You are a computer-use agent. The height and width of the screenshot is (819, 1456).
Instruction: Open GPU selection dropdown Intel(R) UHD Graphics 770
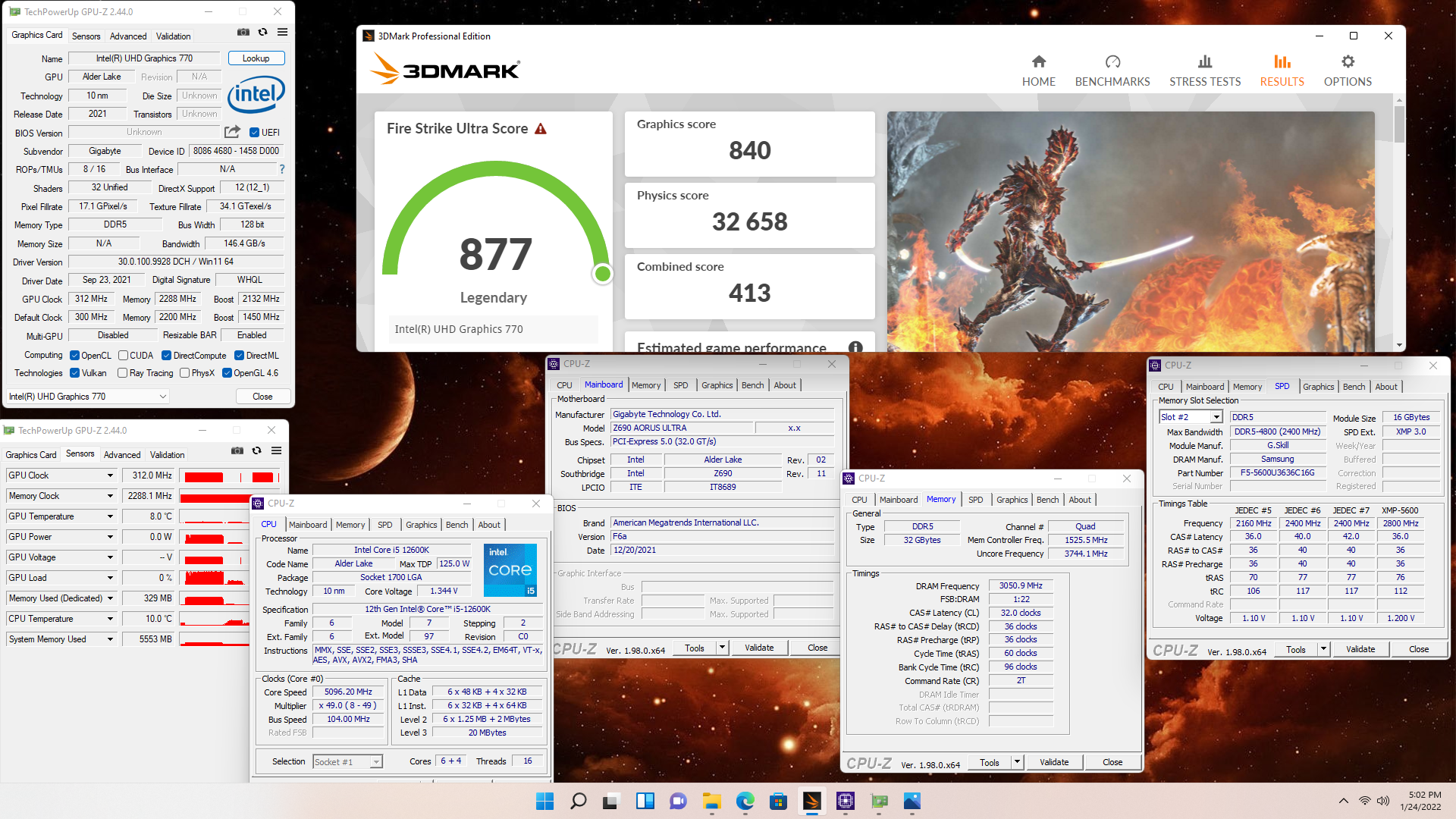[87, 397]
